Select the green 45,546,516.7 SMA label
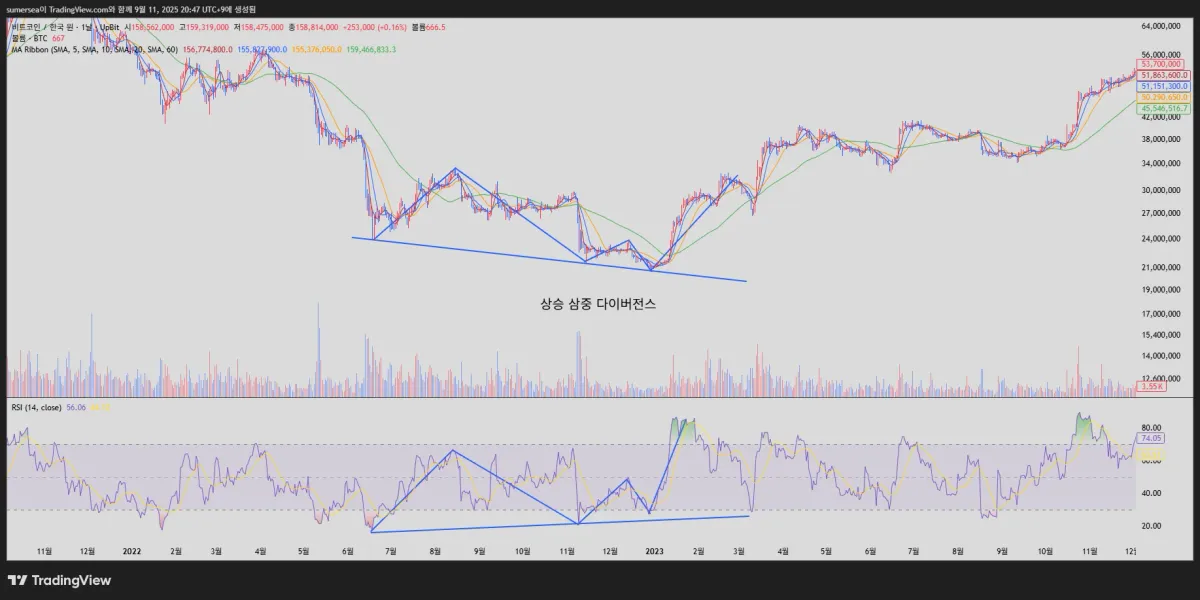Screen dimensions: 1200x600 (x=1163, y=108)
